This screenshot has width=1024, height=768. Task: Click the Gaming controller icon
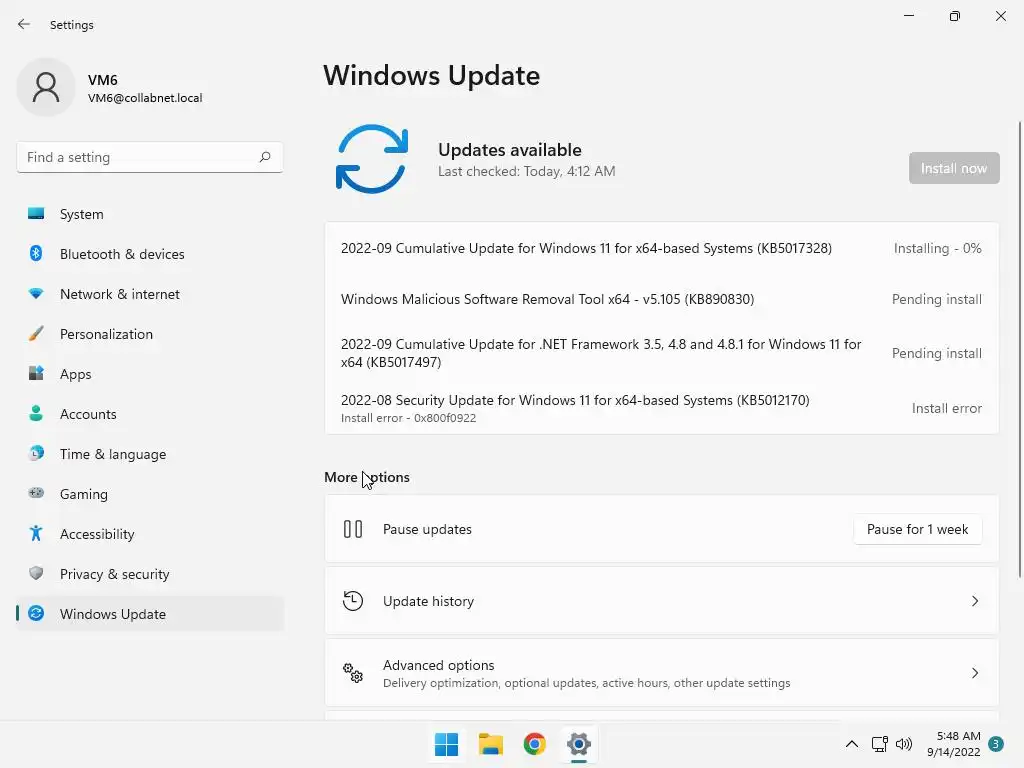tap(36, 493)
